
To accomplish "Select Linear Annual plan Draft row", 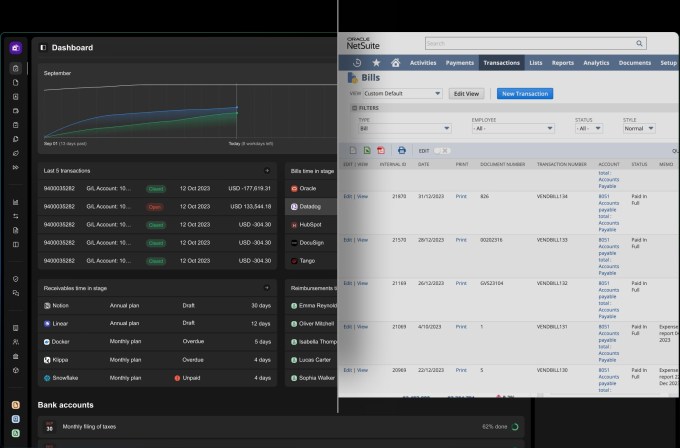I will pos(157,324).
